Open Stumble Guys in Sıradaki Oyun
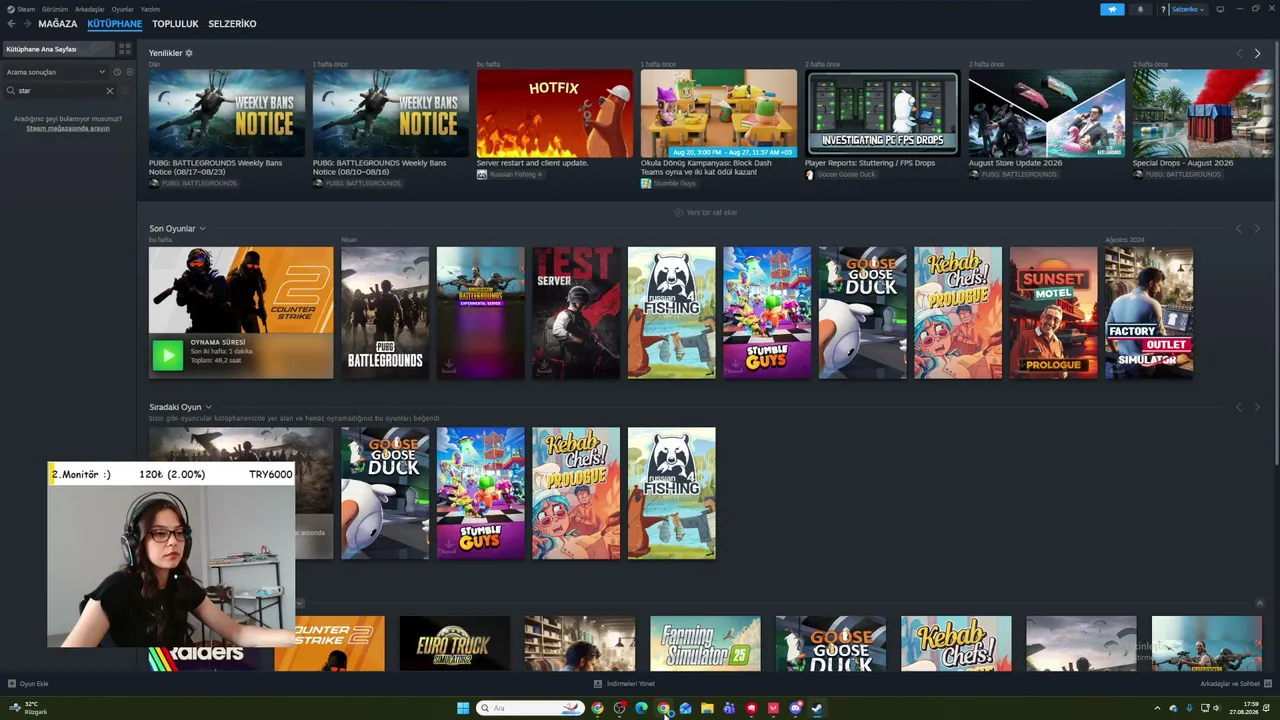1280x720 pixels. click(x=480, y=493)
